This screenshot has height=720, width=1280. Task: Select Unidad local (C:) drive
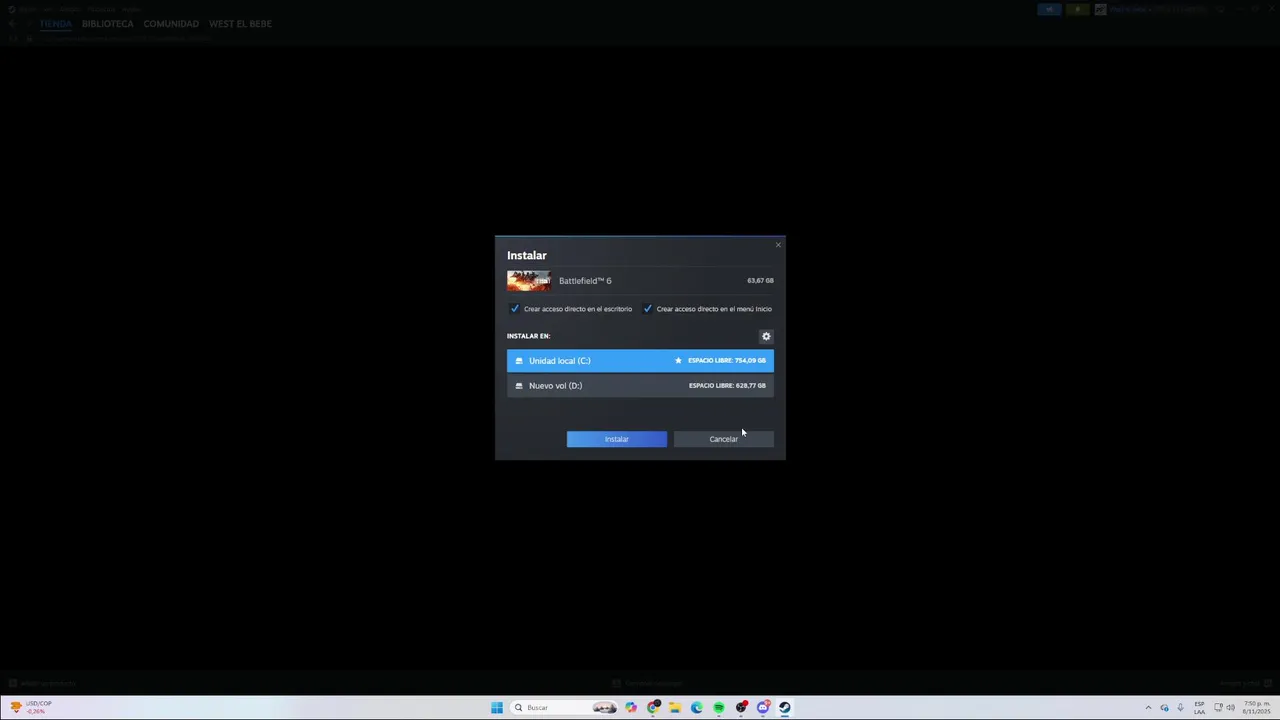pos(640,360)
